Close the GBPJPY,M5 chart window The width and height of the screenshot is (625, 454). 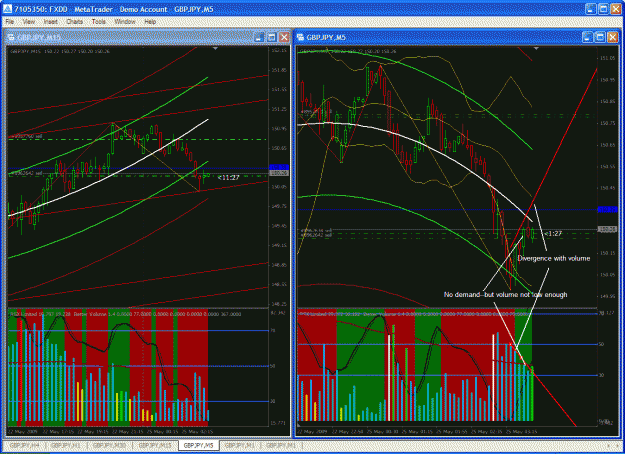[612, 37]
